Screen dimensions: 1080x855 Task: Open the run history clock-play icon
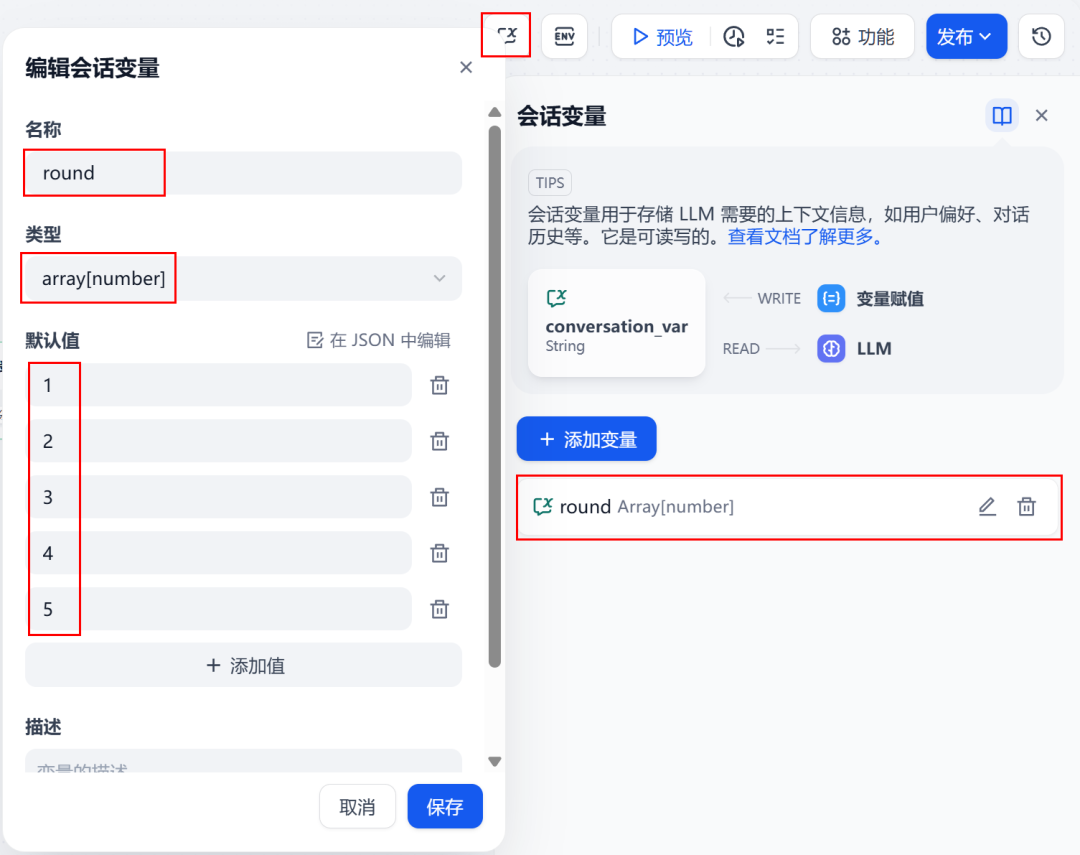(x=734, y=37)
